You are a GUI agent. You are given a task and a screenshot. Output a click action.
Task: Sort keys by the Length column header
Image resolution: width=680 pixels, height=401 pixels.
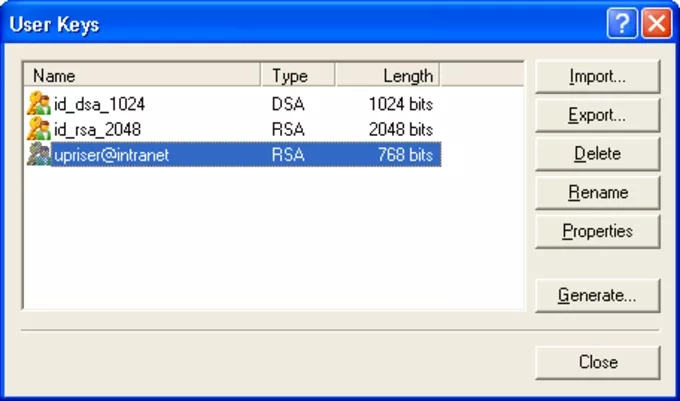click(x=387, y=76)
